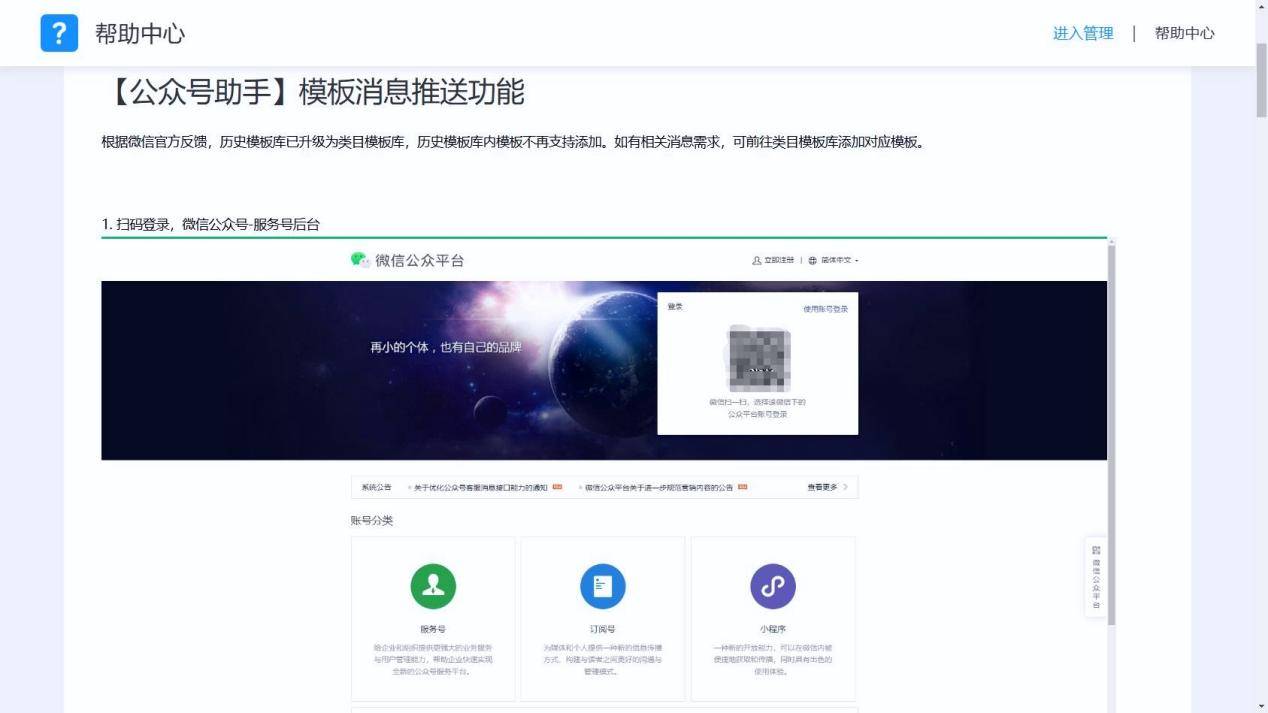
Task: Open 进入管理 in the top navigation
Action: 1083,33
